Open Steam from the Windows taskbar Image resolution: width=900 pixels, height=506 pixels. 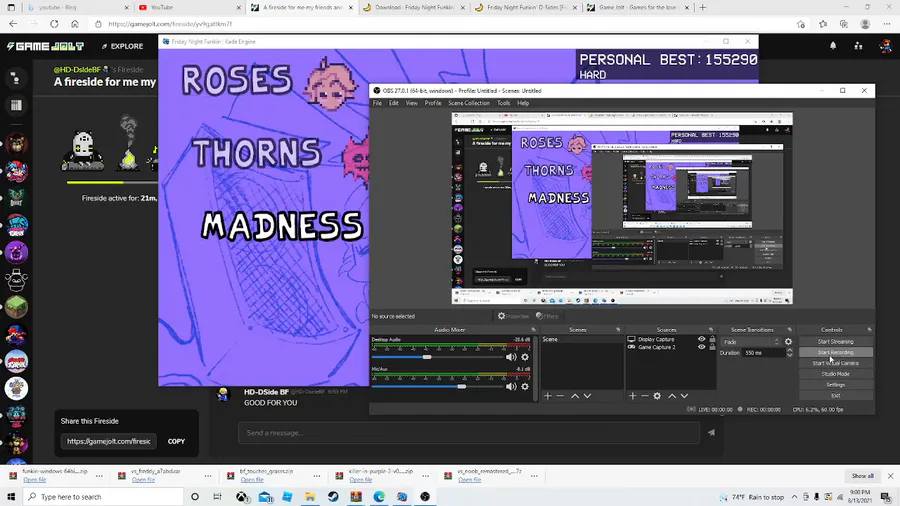(x=333, y=497)
